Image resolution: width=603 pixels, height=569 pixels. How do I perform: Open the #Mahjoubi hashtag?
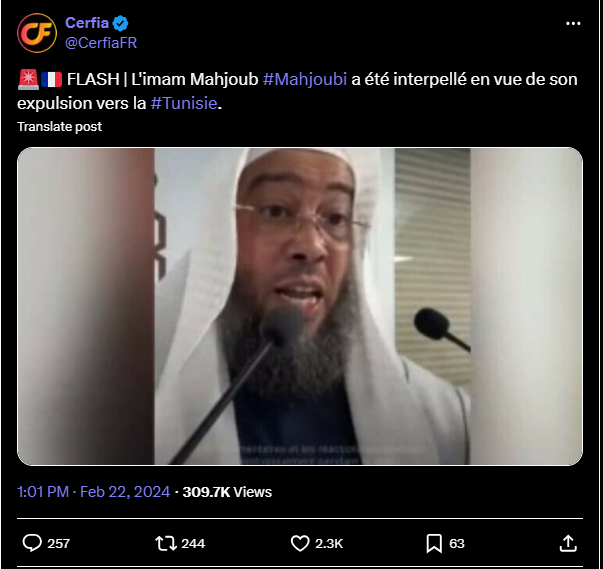(305, 79)
